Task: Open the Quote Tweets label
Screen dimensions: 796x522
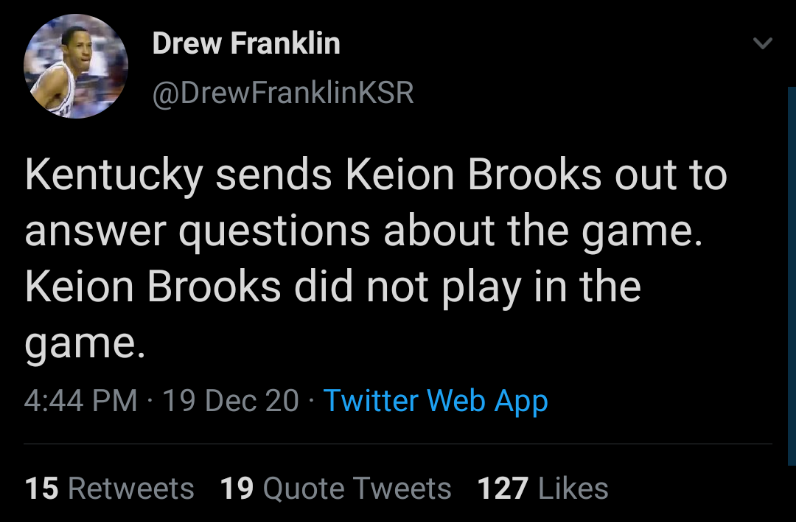Action: click(357, 488)
